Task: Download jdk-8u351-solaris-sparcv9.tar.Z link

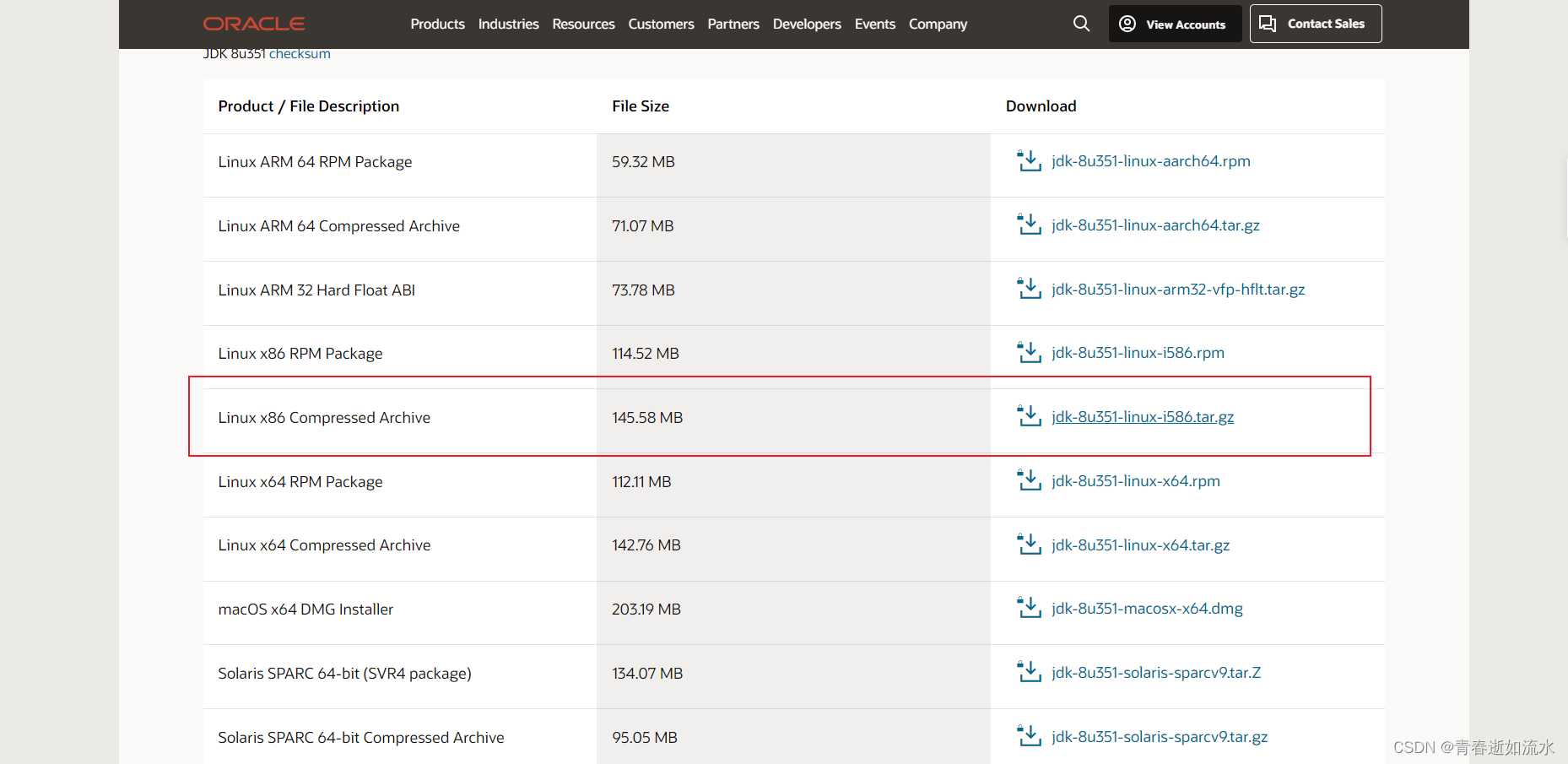Action: pyautogui.click(x=1156, y=672)
